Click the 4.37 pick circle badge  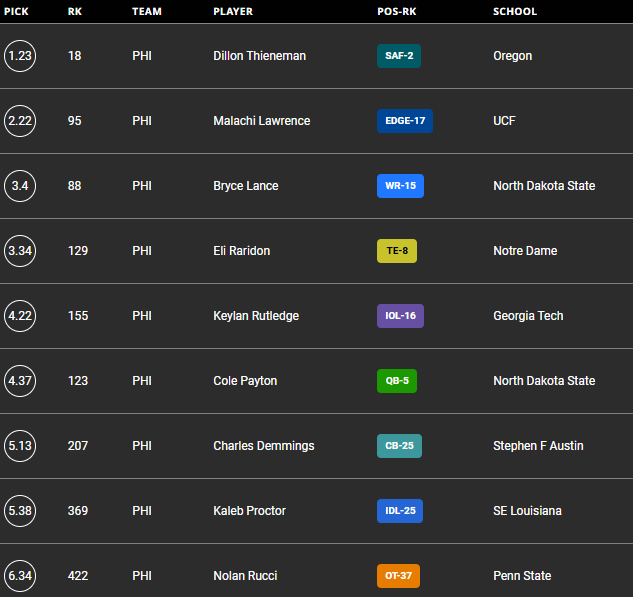(20, 381)
